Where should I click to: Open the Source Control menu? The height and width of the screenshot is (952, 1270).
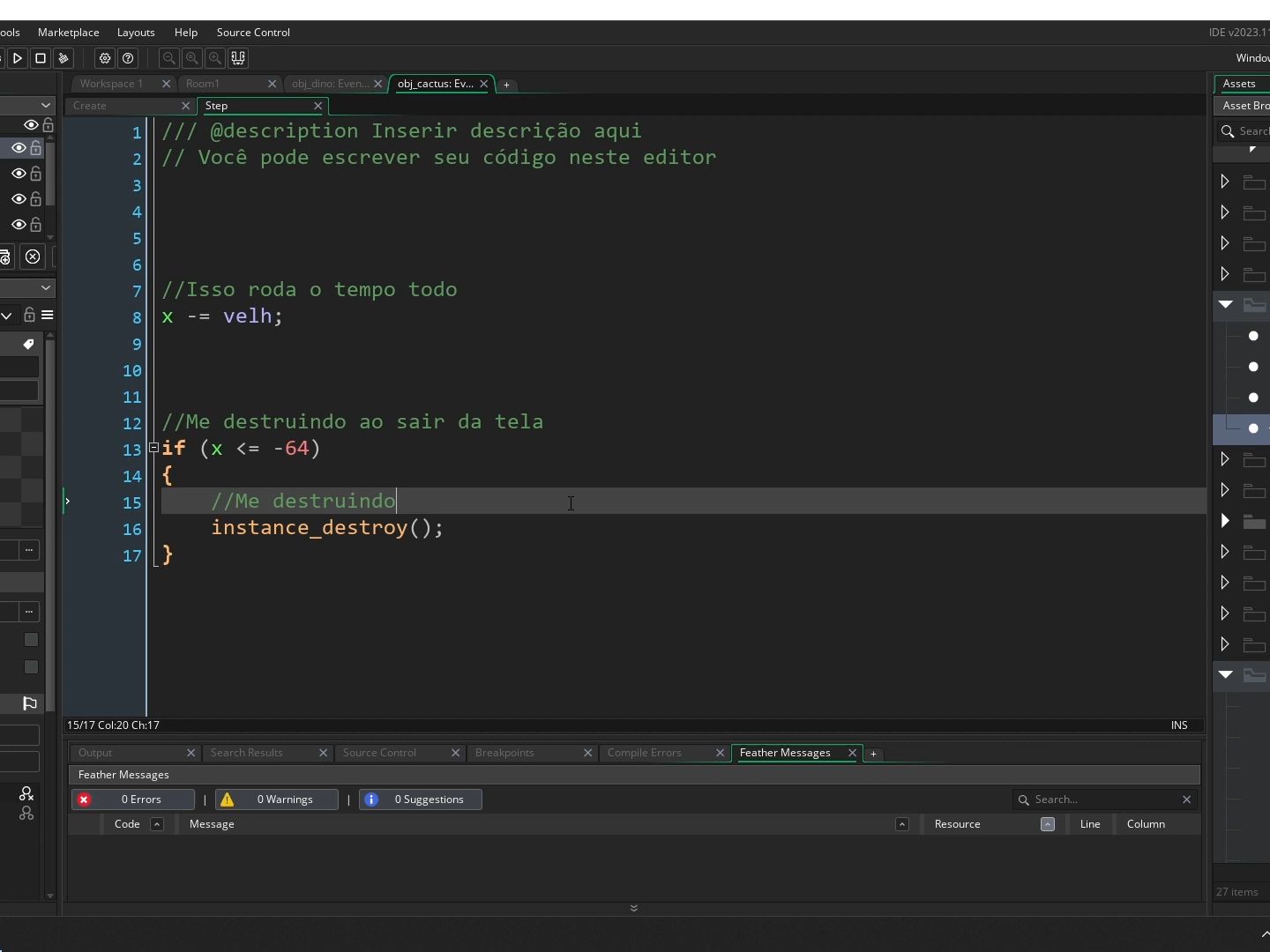[x=253, y=33]
